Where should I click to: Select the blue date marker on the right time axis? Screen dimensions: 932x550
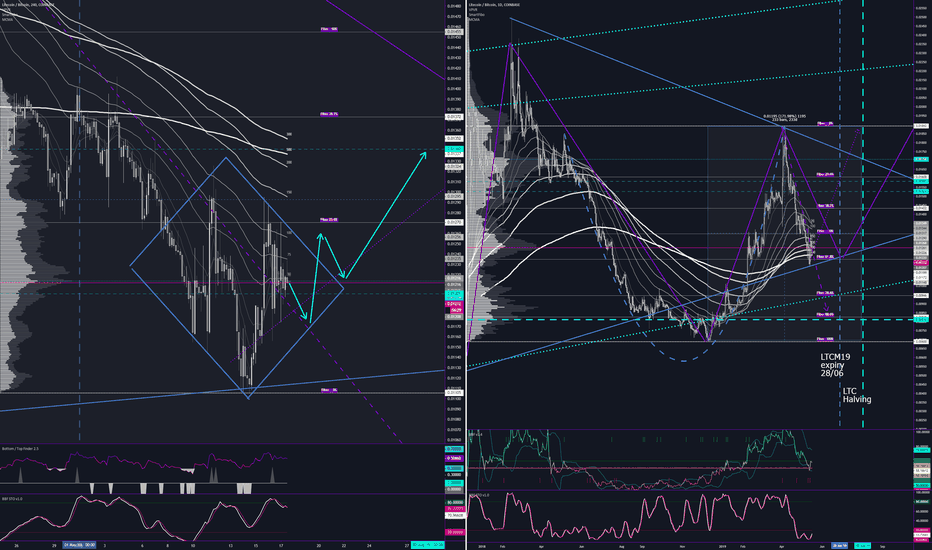coord(839,545)
